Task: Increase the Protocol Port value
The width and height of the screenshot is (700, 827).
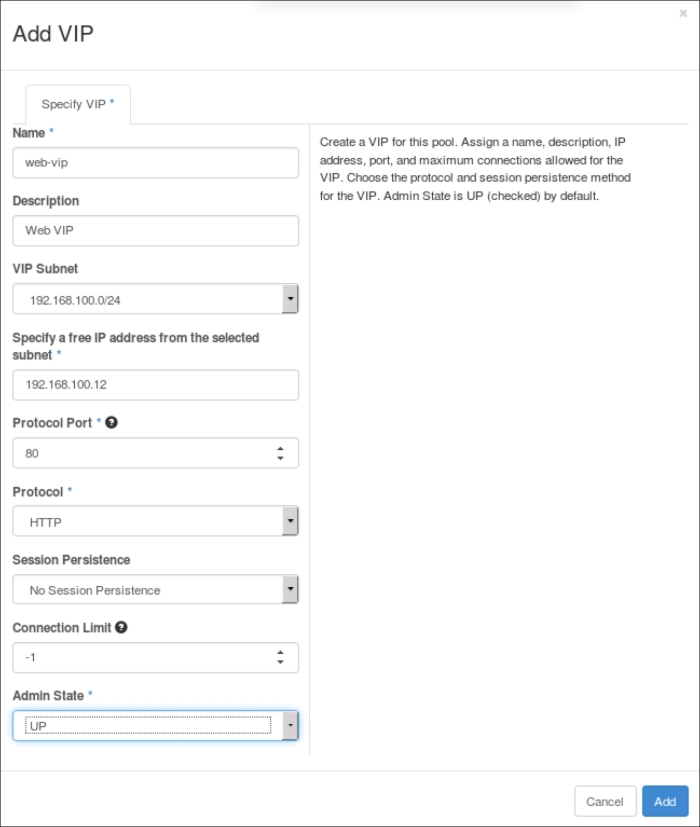Action: tap(280, 448)
